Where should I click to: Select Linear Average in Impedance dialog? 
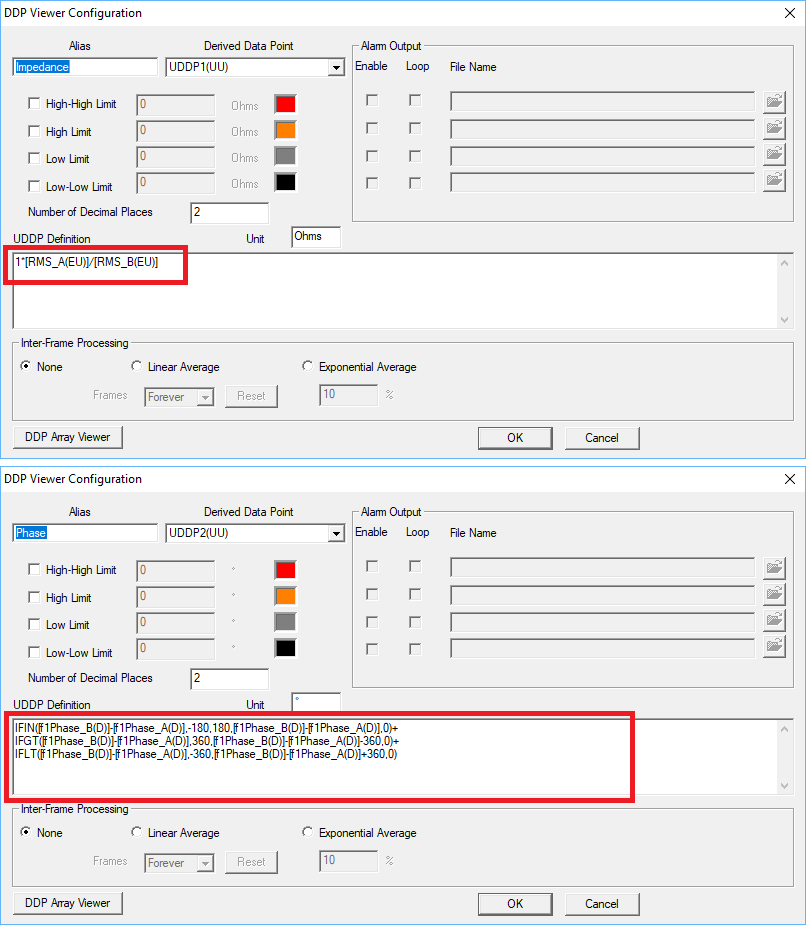(136, 366)
